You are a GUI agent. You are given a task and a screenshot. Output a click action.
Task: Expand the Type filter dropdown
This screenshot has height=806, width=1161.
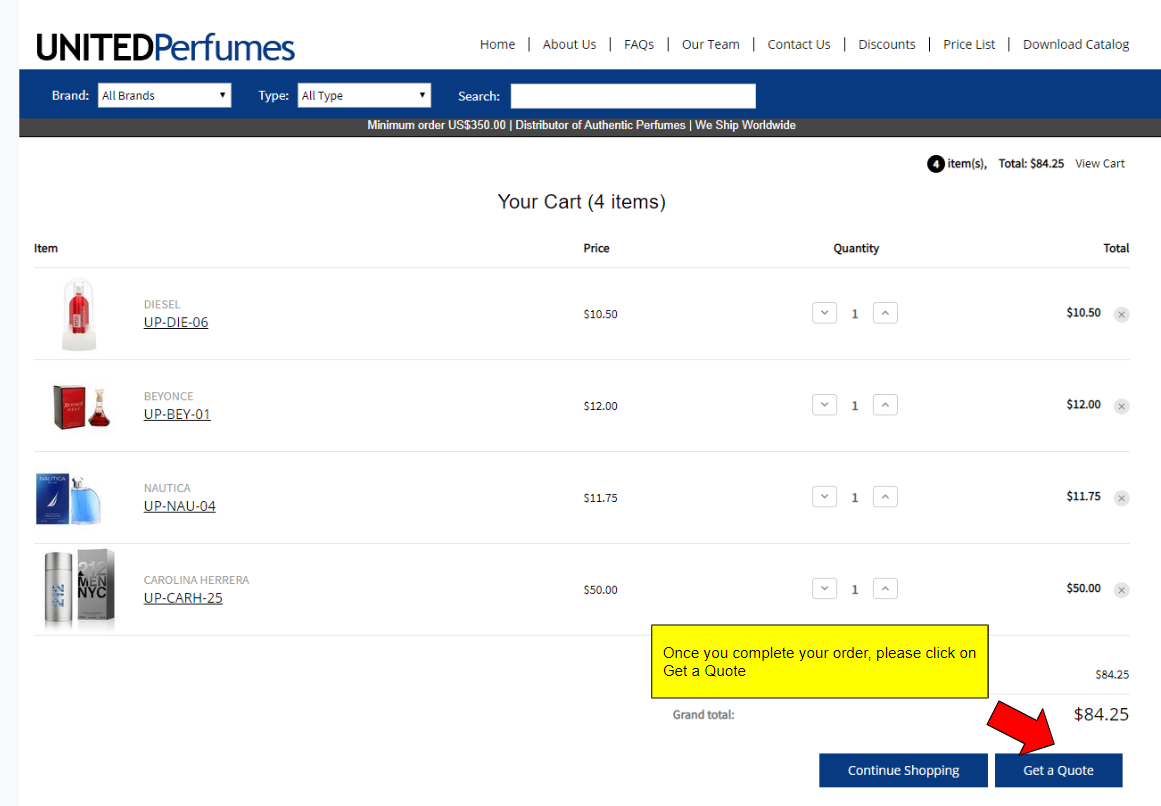pyautogui.click(x=364, y=96)
